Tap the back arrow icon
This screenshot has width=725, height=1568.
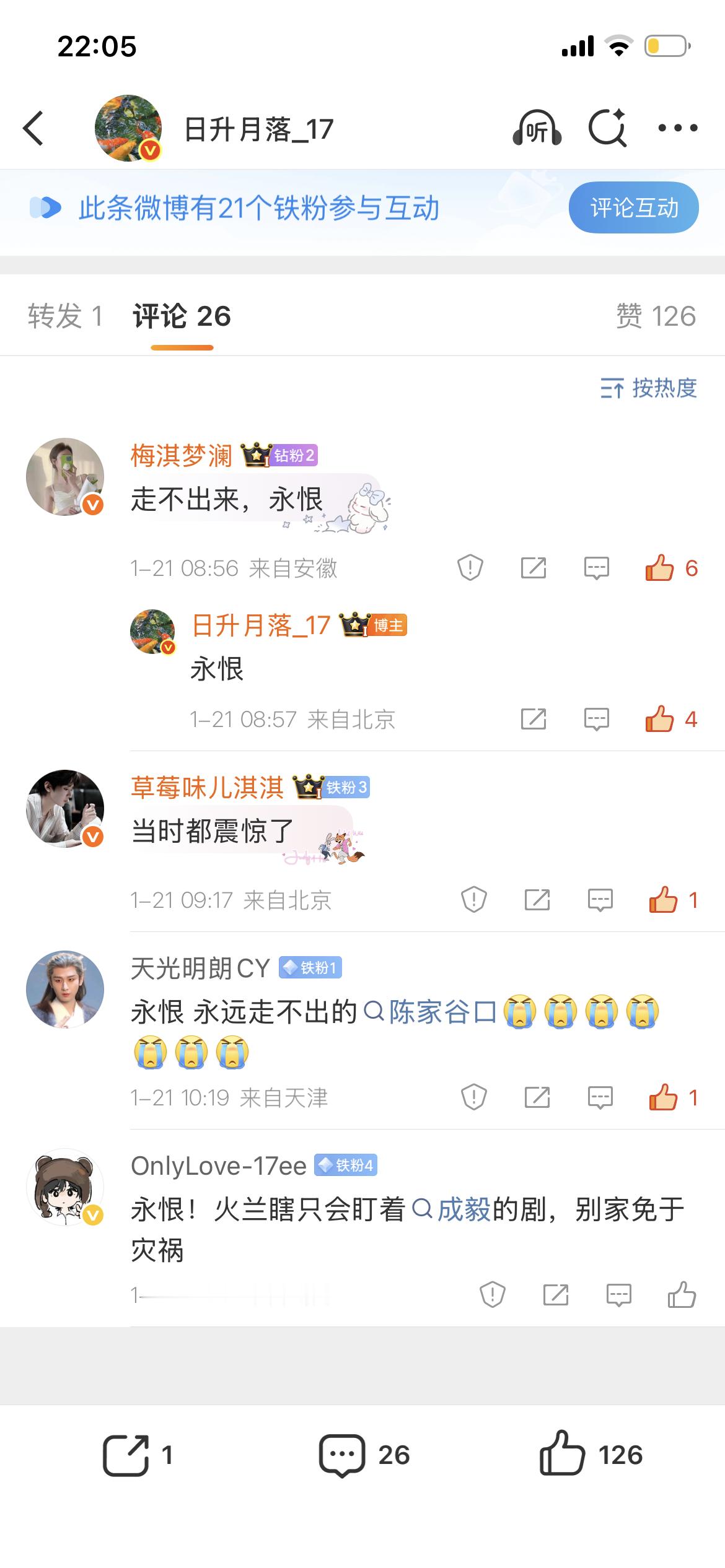[33, 128]
